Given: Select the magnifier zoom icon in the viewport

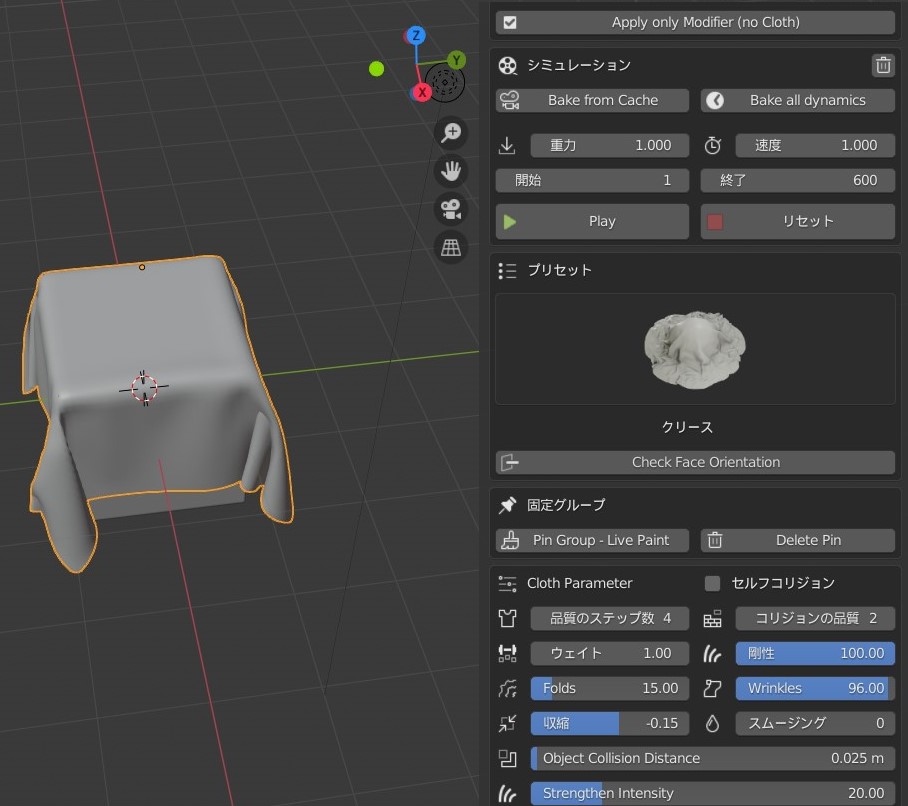Looking at the screenshot, I should 451,132.
